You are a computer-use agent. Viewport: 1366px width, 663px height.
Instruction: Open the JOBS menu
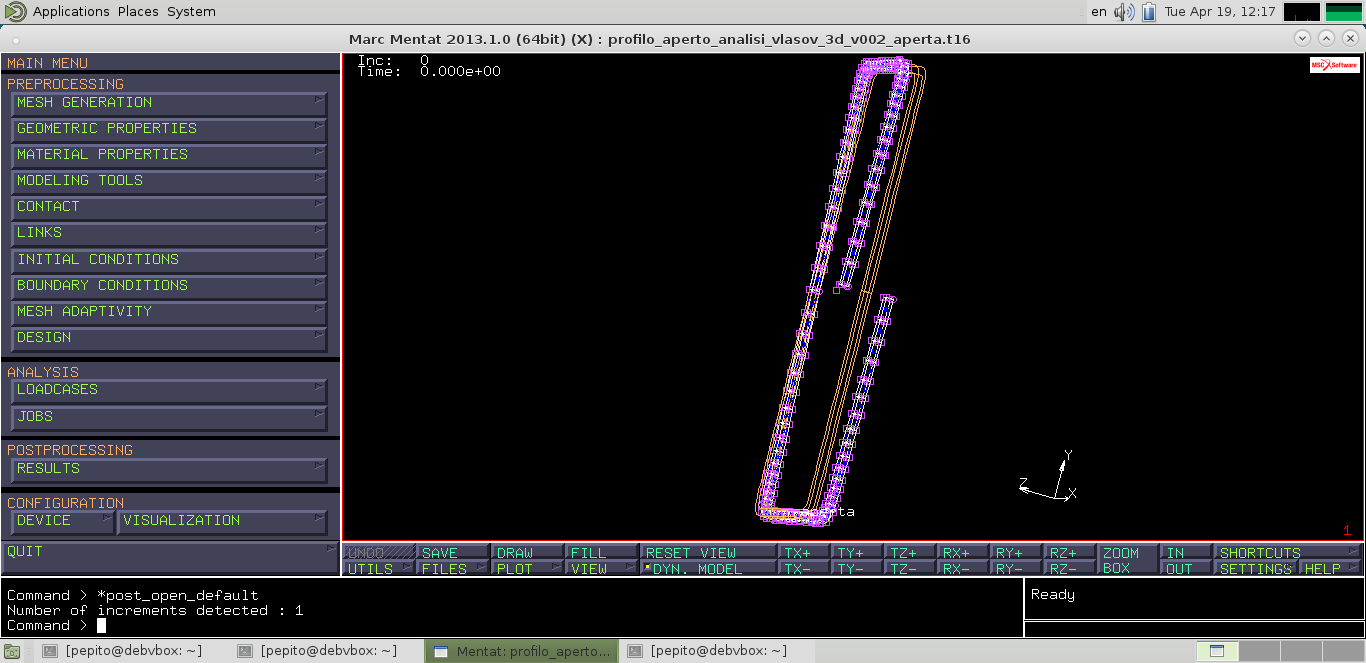pyautogui.click(x=169, y=417)
